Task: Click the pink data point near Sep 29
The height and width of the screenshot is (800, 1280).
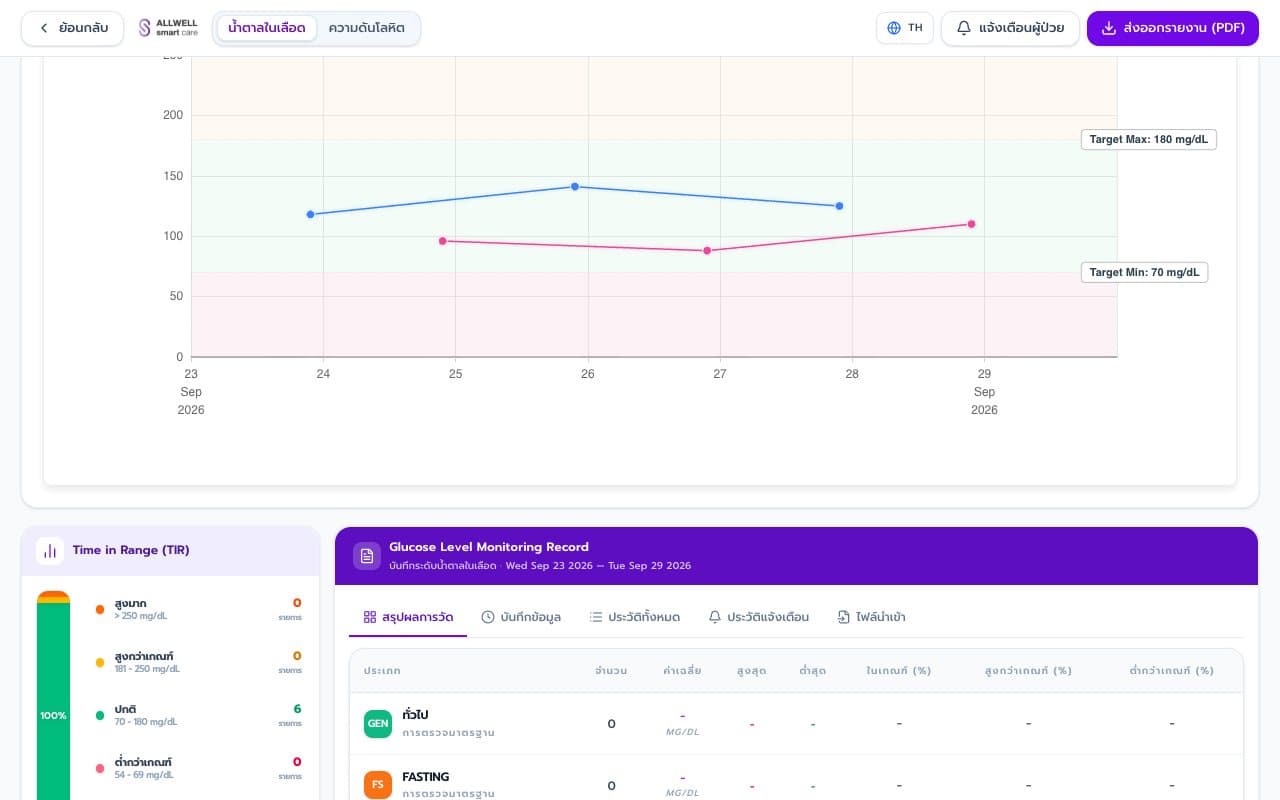Action: 971,224
